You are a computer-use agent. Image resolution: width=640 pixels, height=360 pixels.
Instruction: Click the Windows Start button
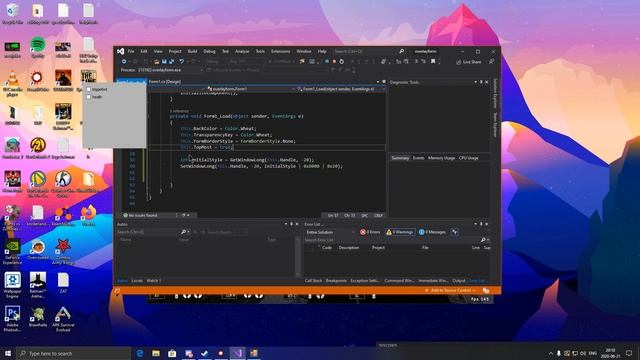tap(8, 353)
